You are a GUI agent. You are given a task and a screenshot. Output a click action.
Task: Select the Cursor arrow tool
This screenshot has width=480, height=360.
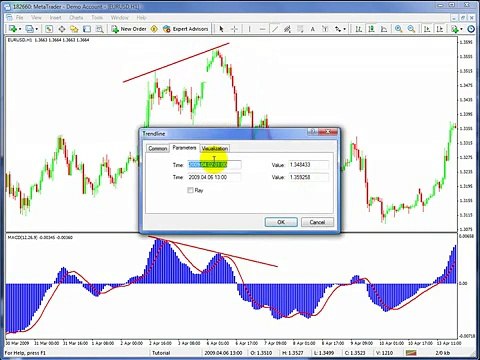pos(221,29)
